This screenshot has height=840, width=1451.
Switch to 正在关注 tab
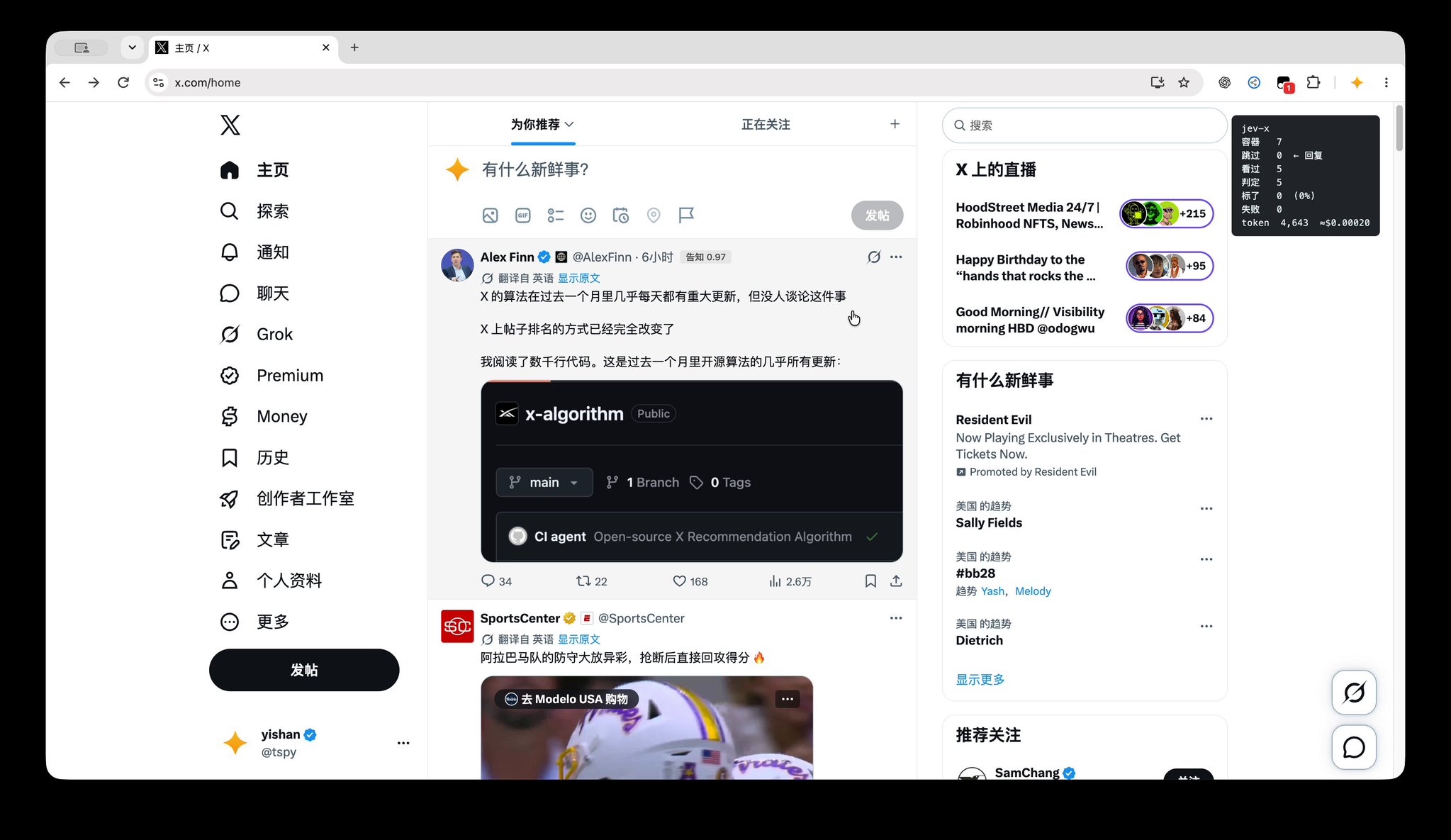click(766, 125)
